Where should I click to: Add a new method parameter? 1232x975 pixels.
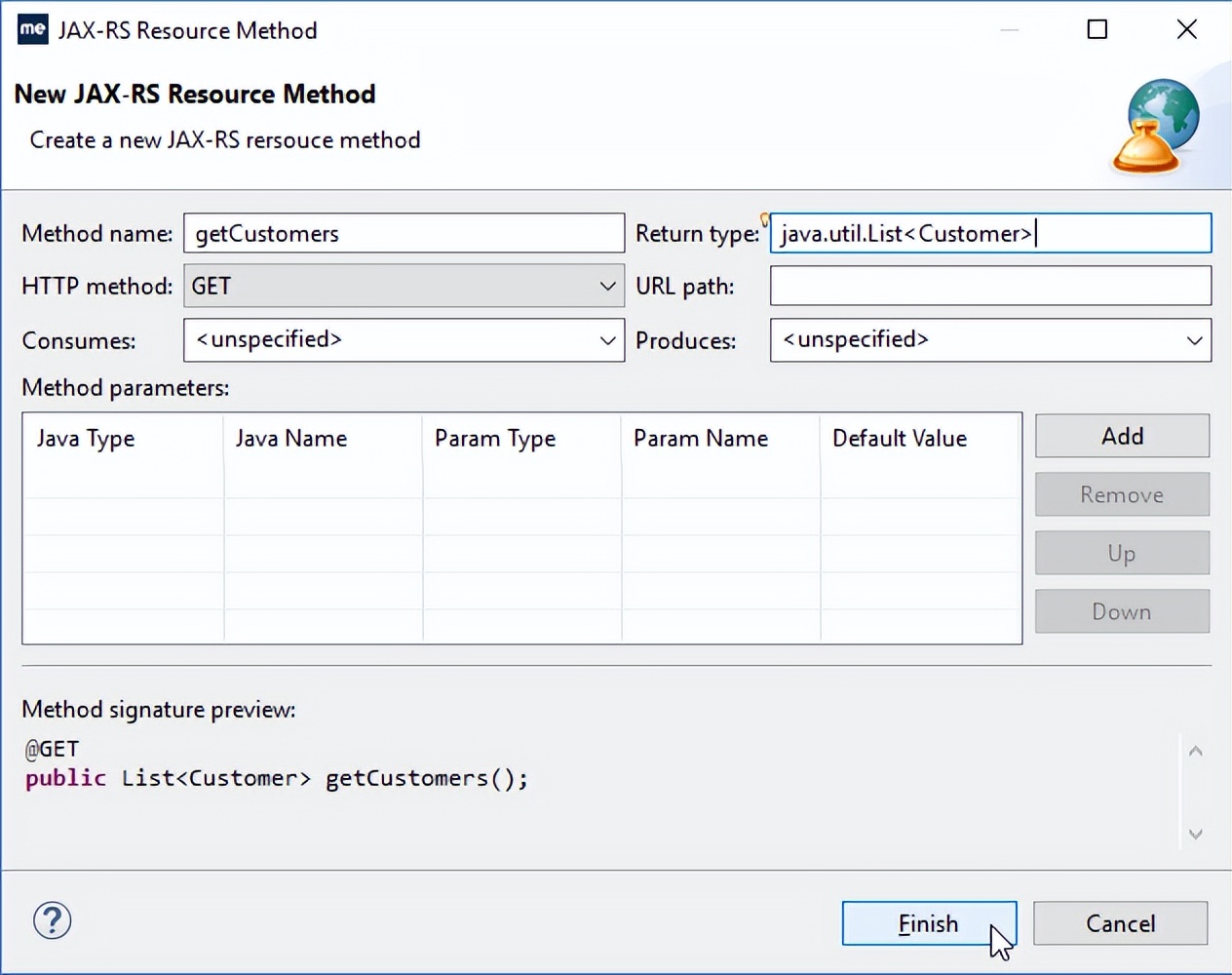coord(1122,436)
